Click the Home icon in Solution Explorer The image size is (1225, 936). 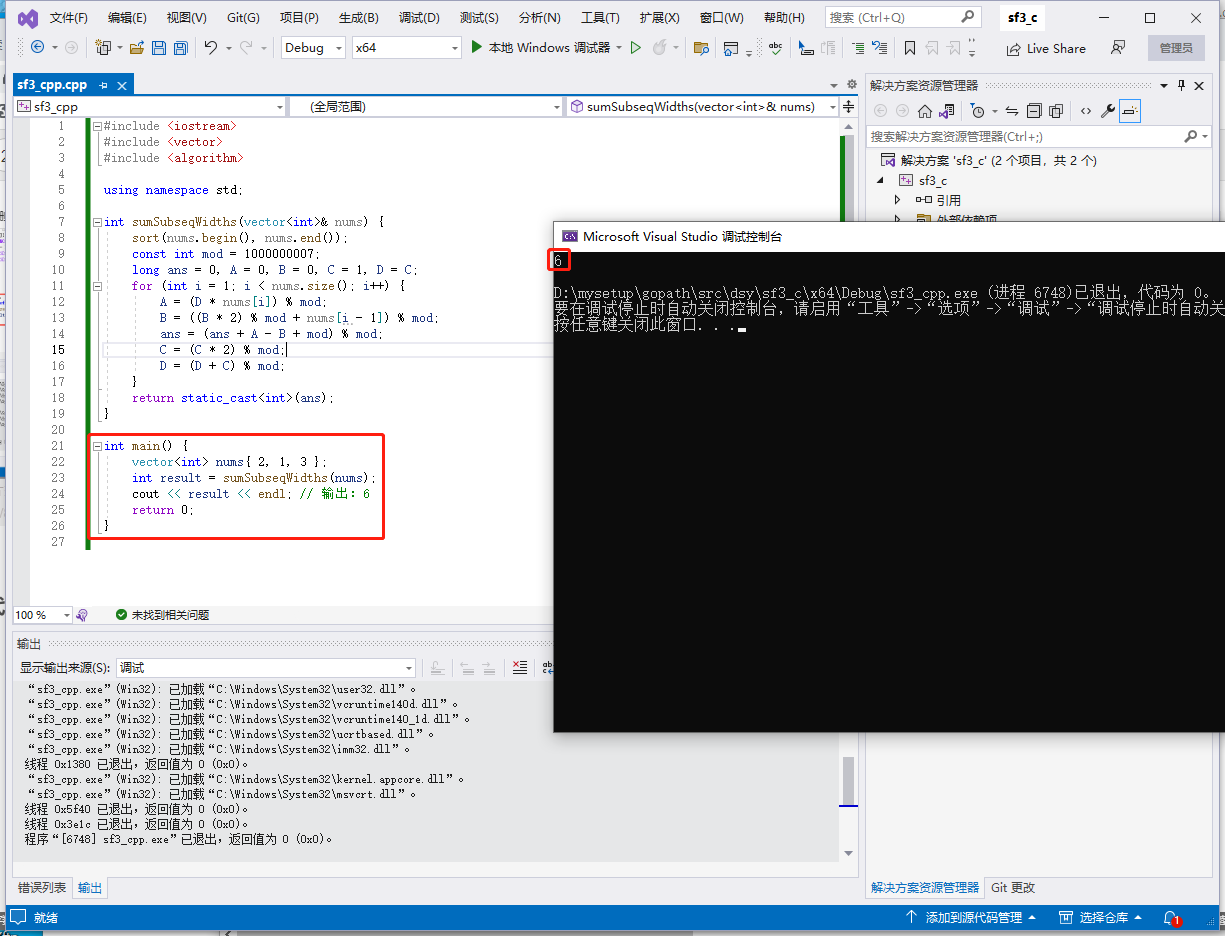925,111
